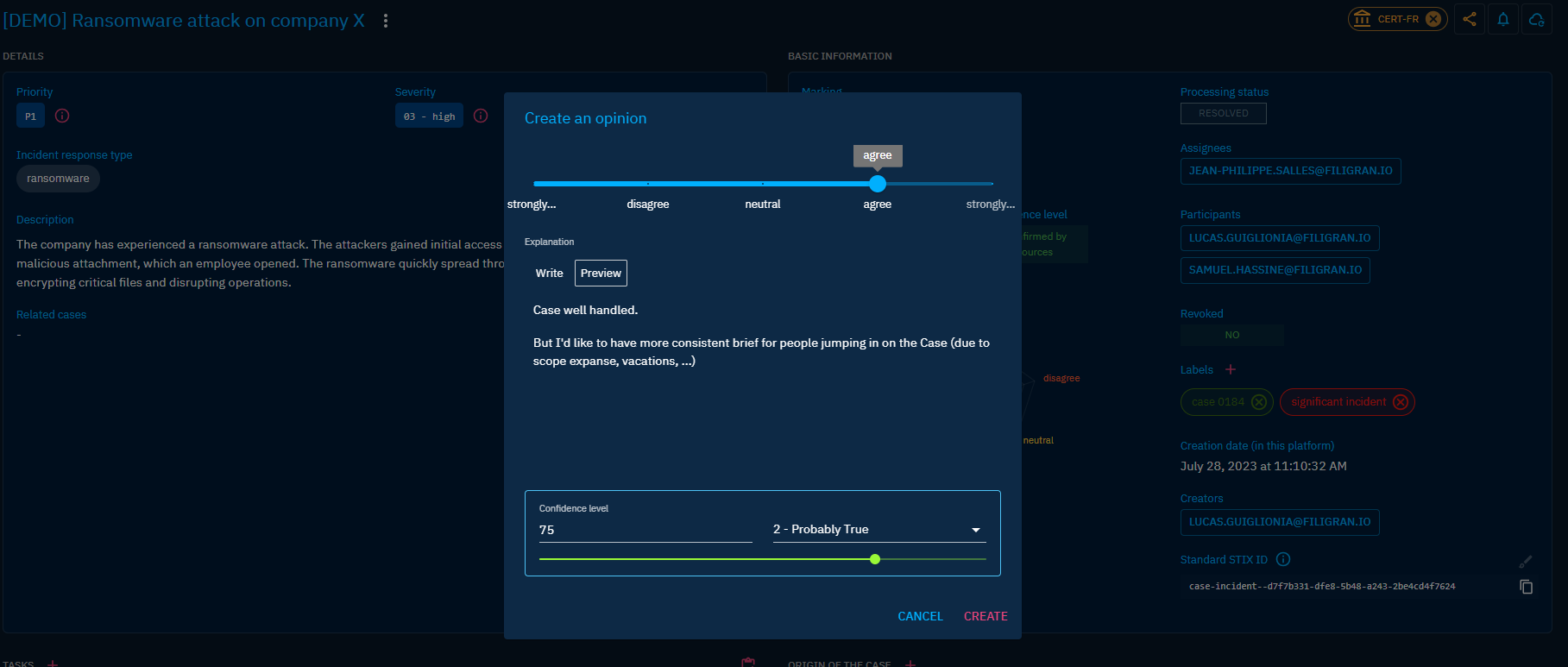Click the green confidence level slider handle
Viewport: 1568px width, 667px height.
click(875, 559)
